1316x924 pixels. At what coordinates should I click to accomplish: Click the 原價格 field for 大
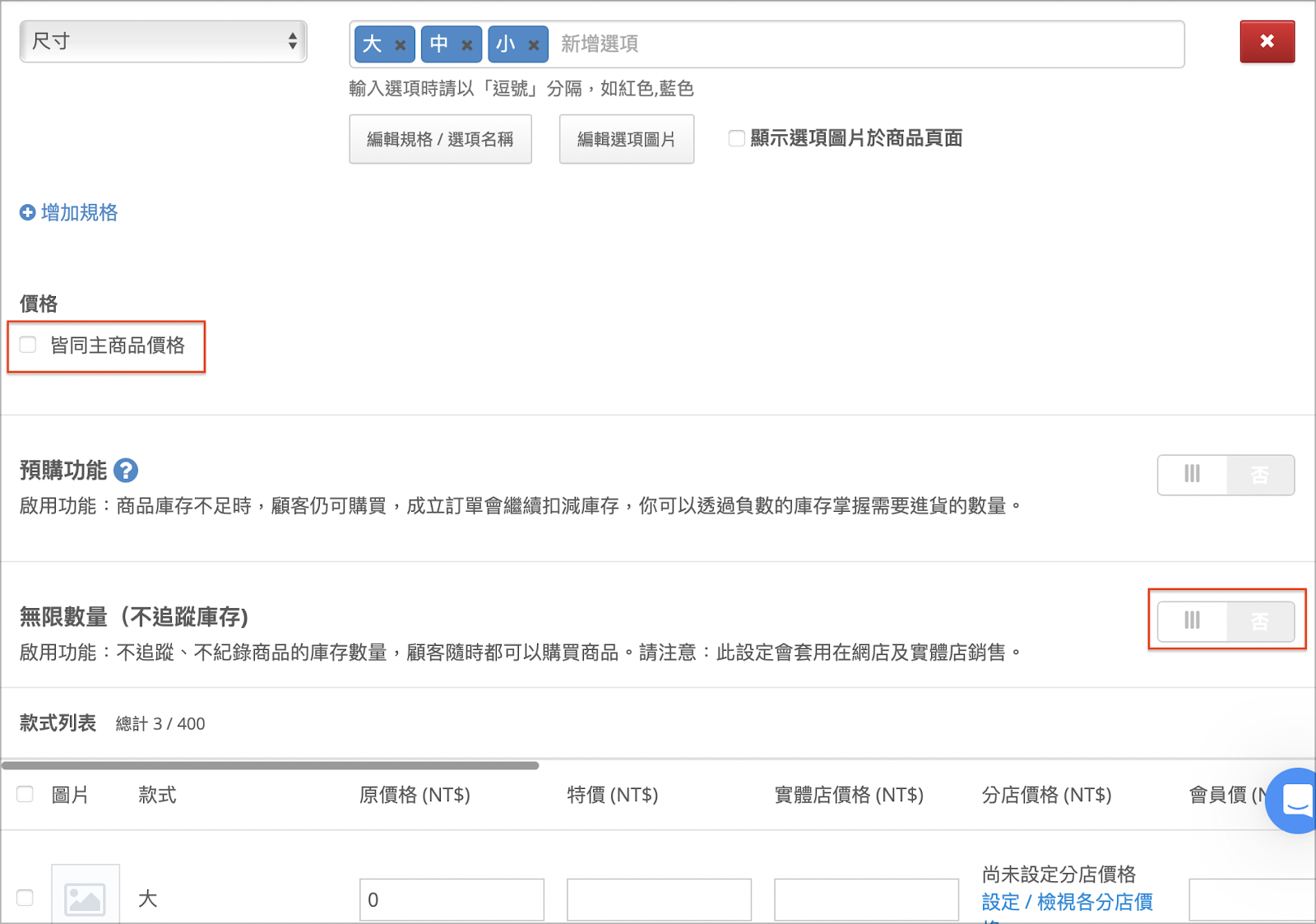pos(452,899)
